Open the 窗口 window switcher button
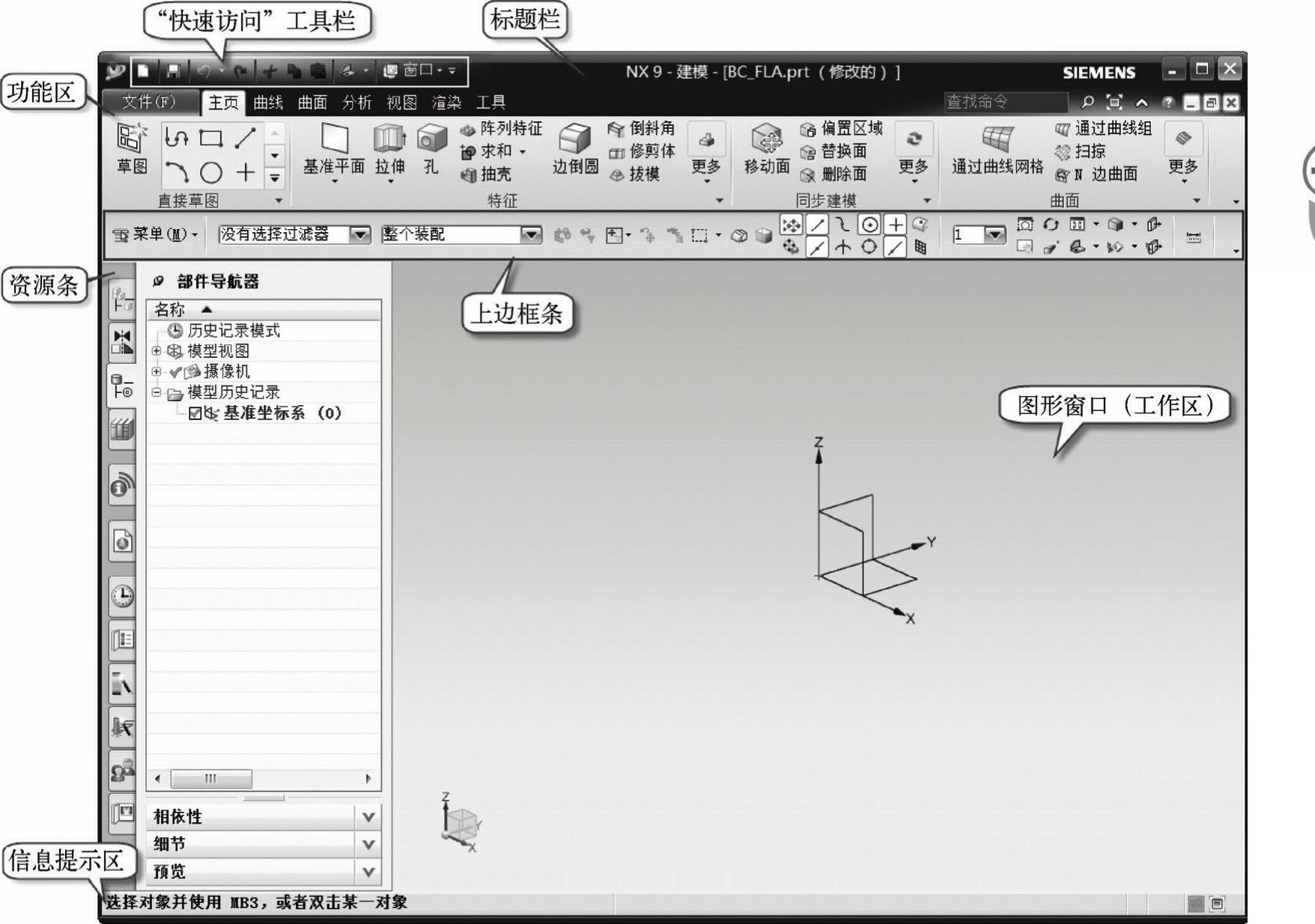 pyautogui.click(x=413, y=71)
